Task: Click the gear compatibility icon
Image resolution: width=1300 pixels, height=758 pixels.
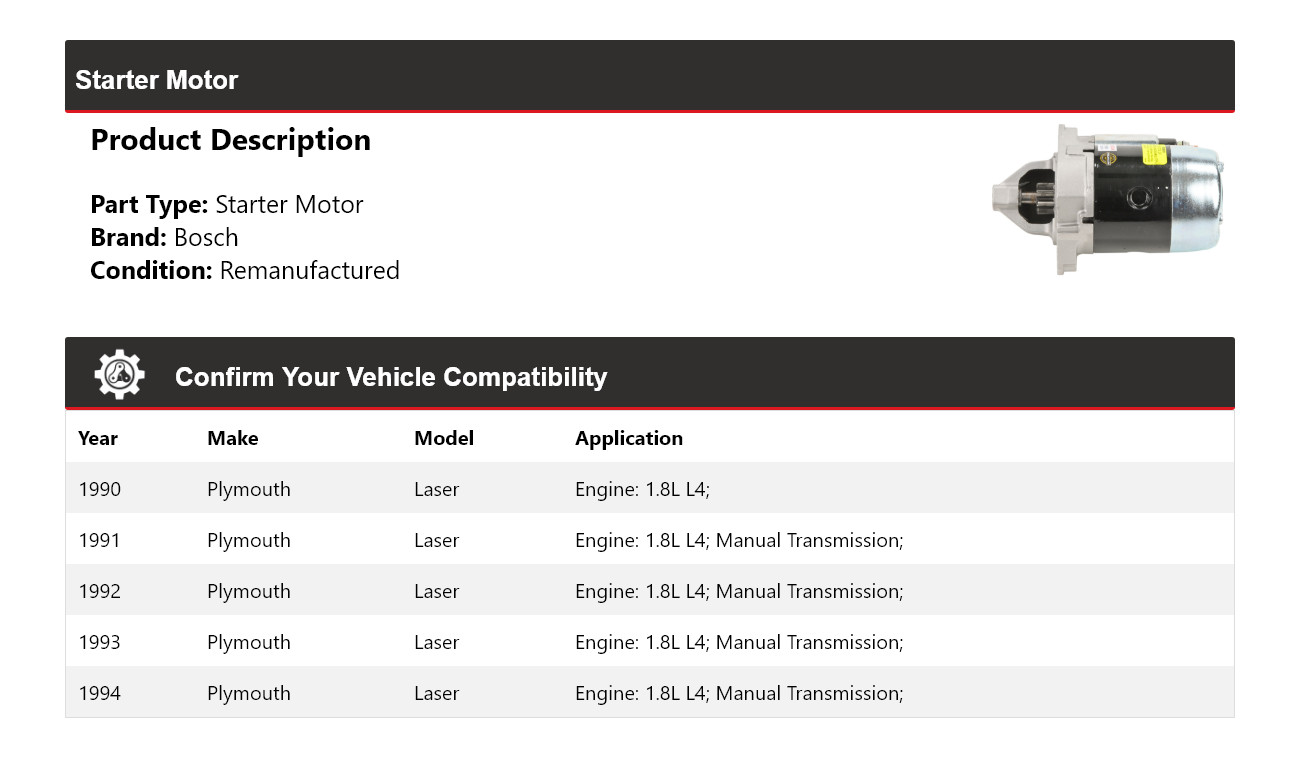Action: click(x=120, y=375)
